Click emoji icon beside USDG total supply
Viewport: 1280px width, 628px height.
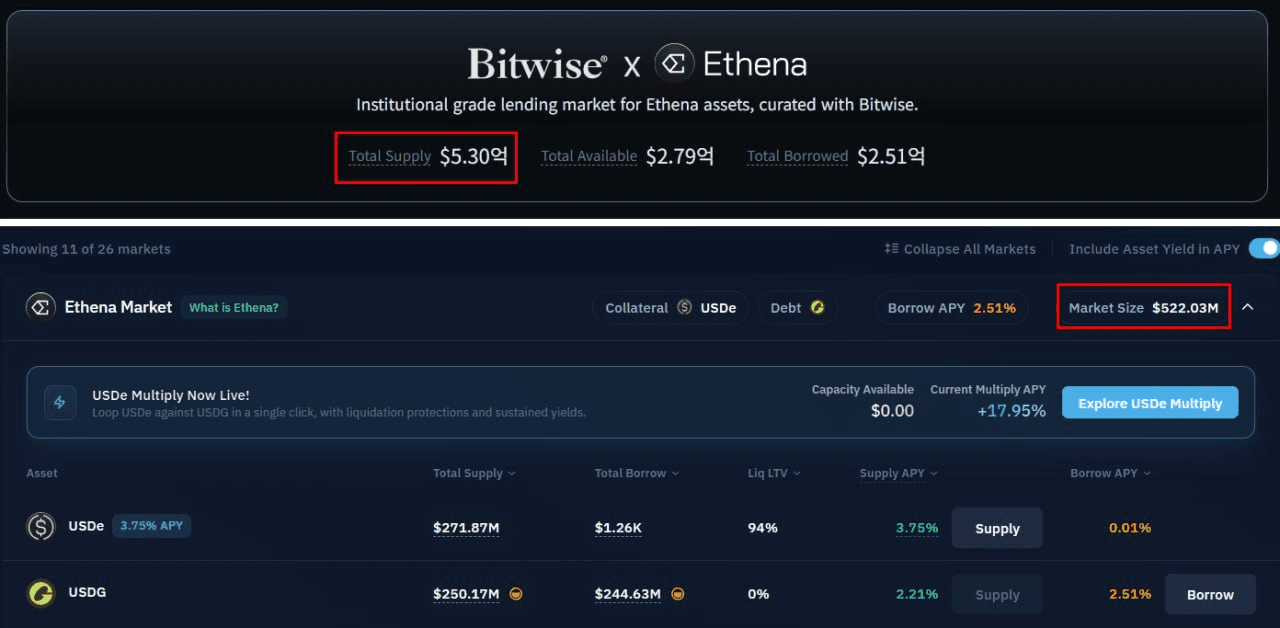(x=515, y=594)
